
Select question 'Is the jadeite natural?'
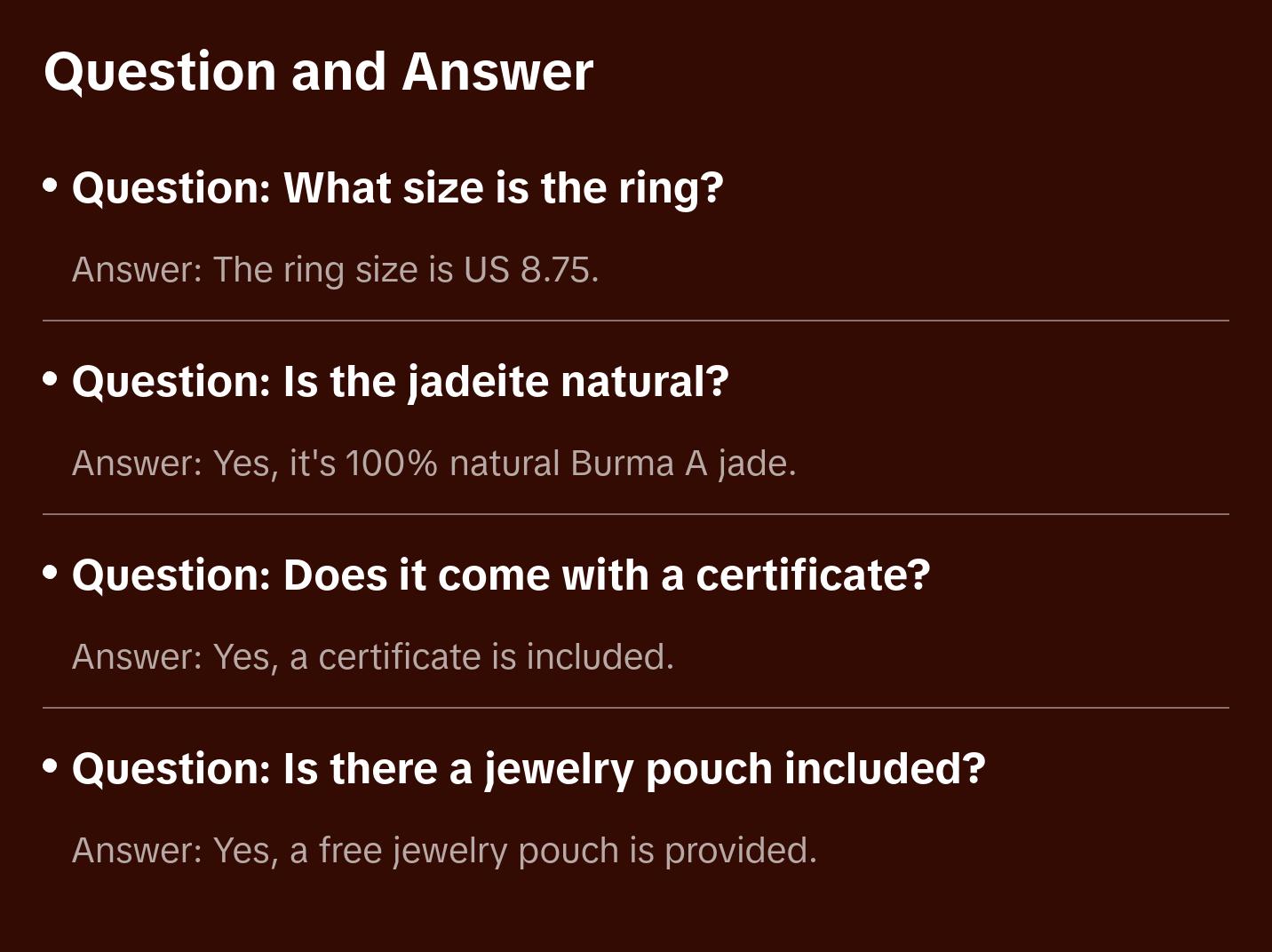pyautogui.click(x=400, y=382)
